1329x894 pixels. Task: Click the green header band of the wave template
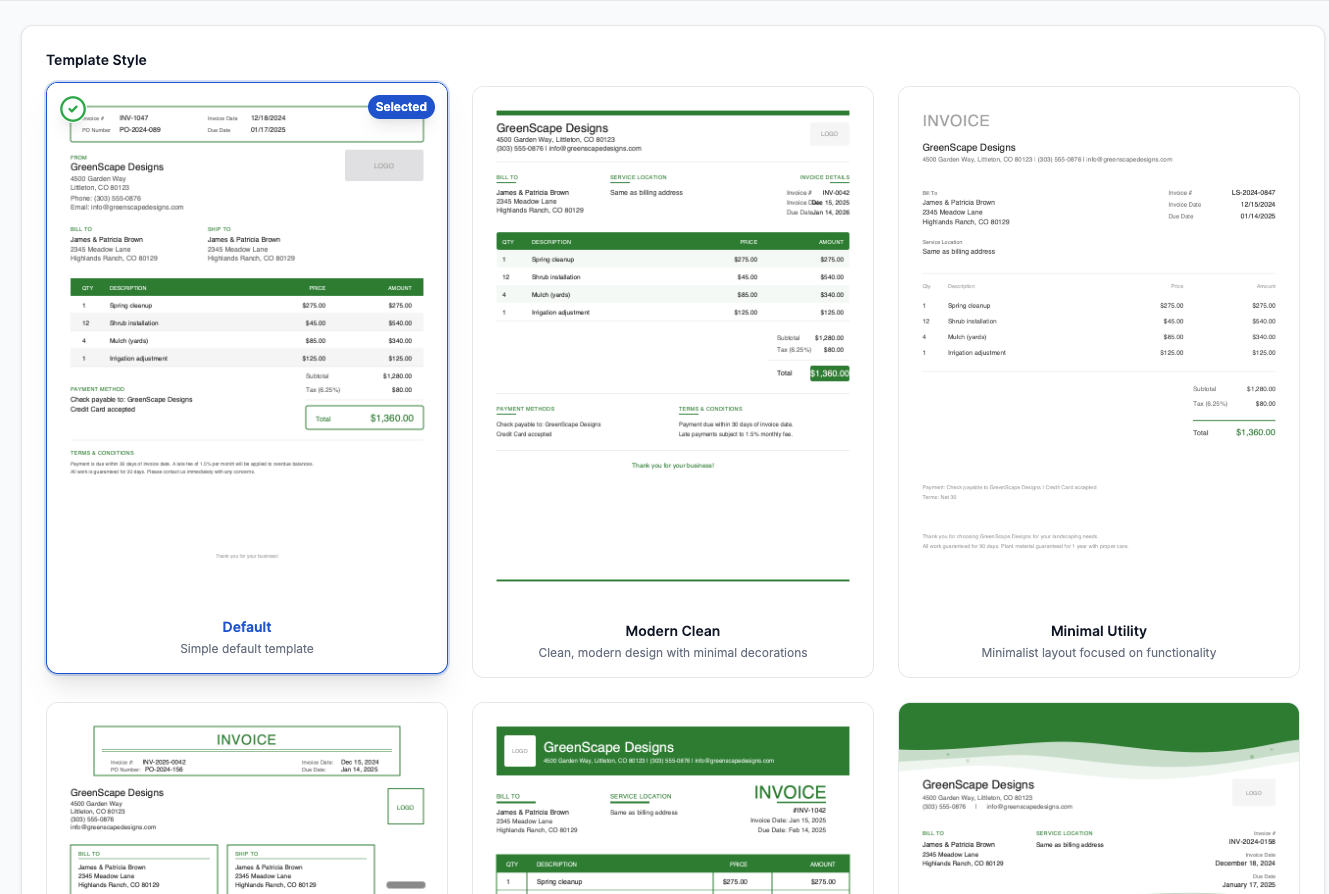[x=1100, y=720]
